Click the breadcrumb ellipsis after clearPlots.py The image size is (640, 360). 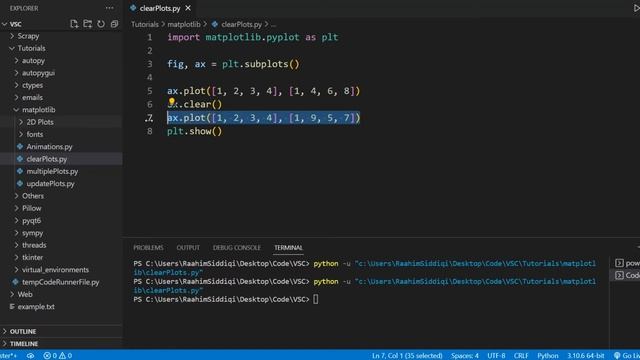tap(273, 25)
